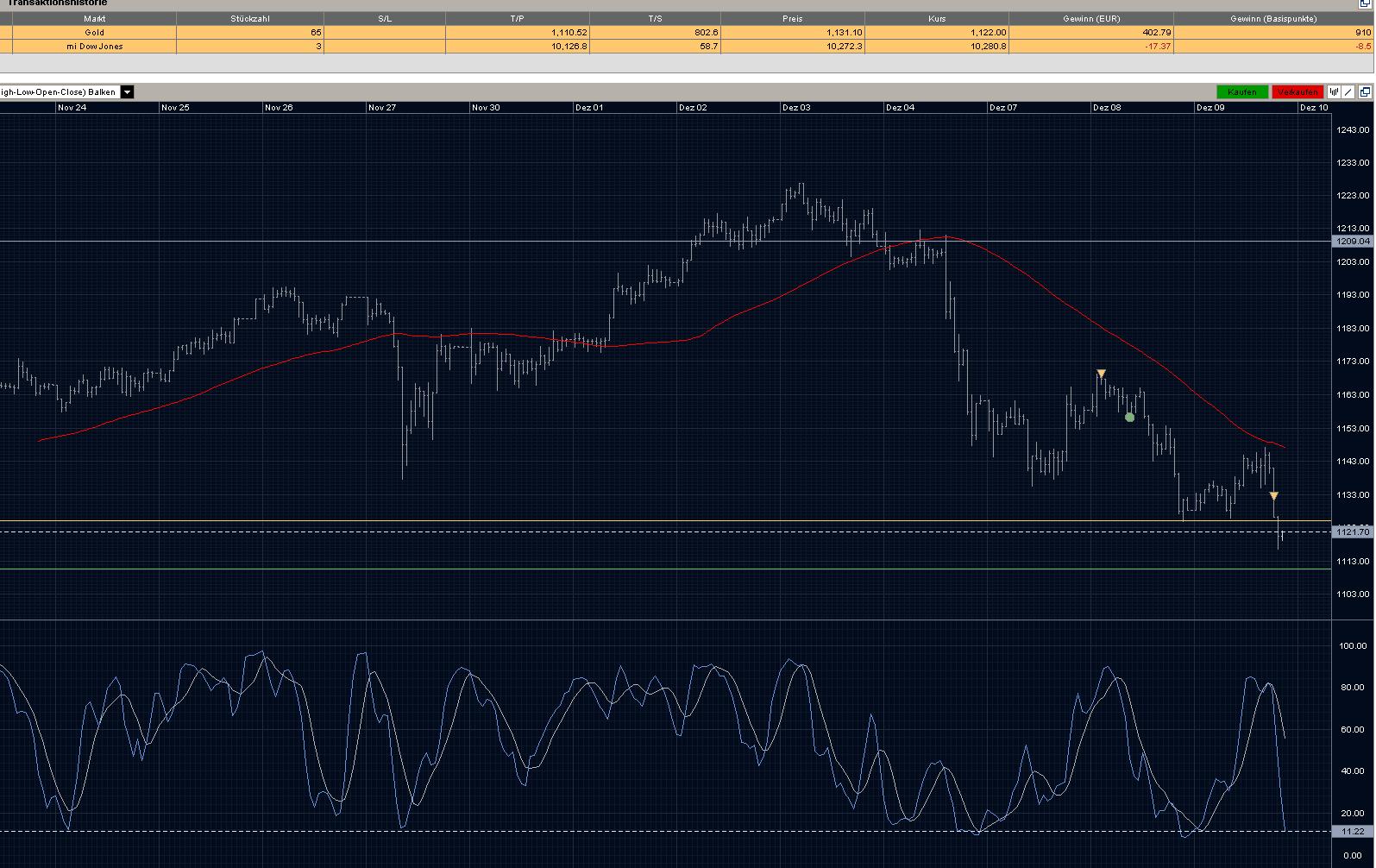The image size is (1376, 868).
Task: Click Dow Jones Kurs value 10,280.8
Action: click(988, 47)
